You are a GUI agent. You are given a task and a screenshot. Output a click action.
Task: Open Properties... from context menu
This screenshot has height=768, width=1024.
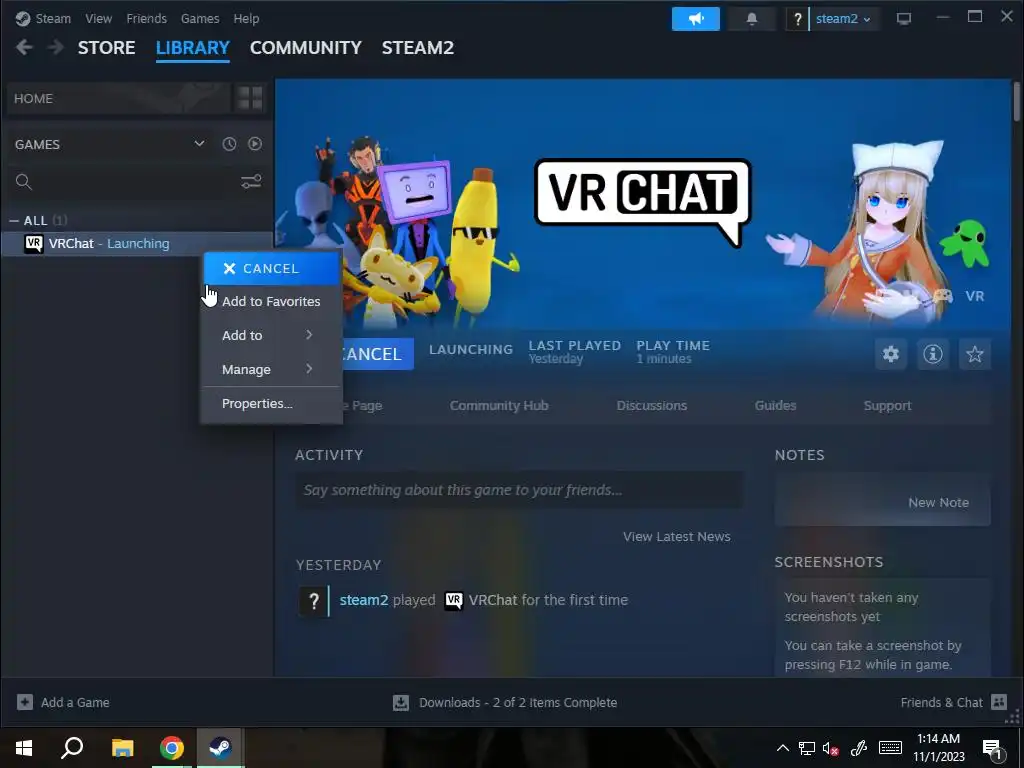point(272,404)
